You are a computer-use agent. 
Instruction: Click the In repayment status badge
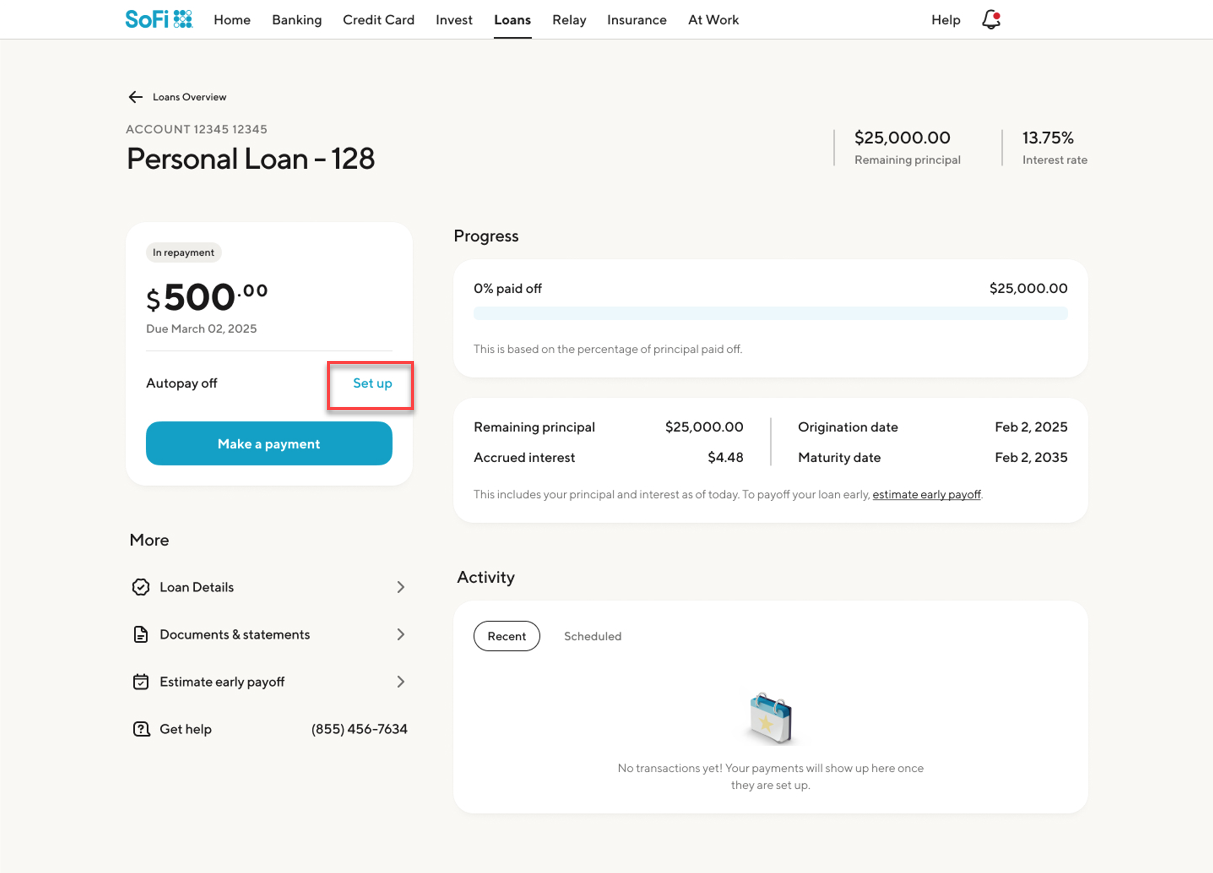click(184, 252)
